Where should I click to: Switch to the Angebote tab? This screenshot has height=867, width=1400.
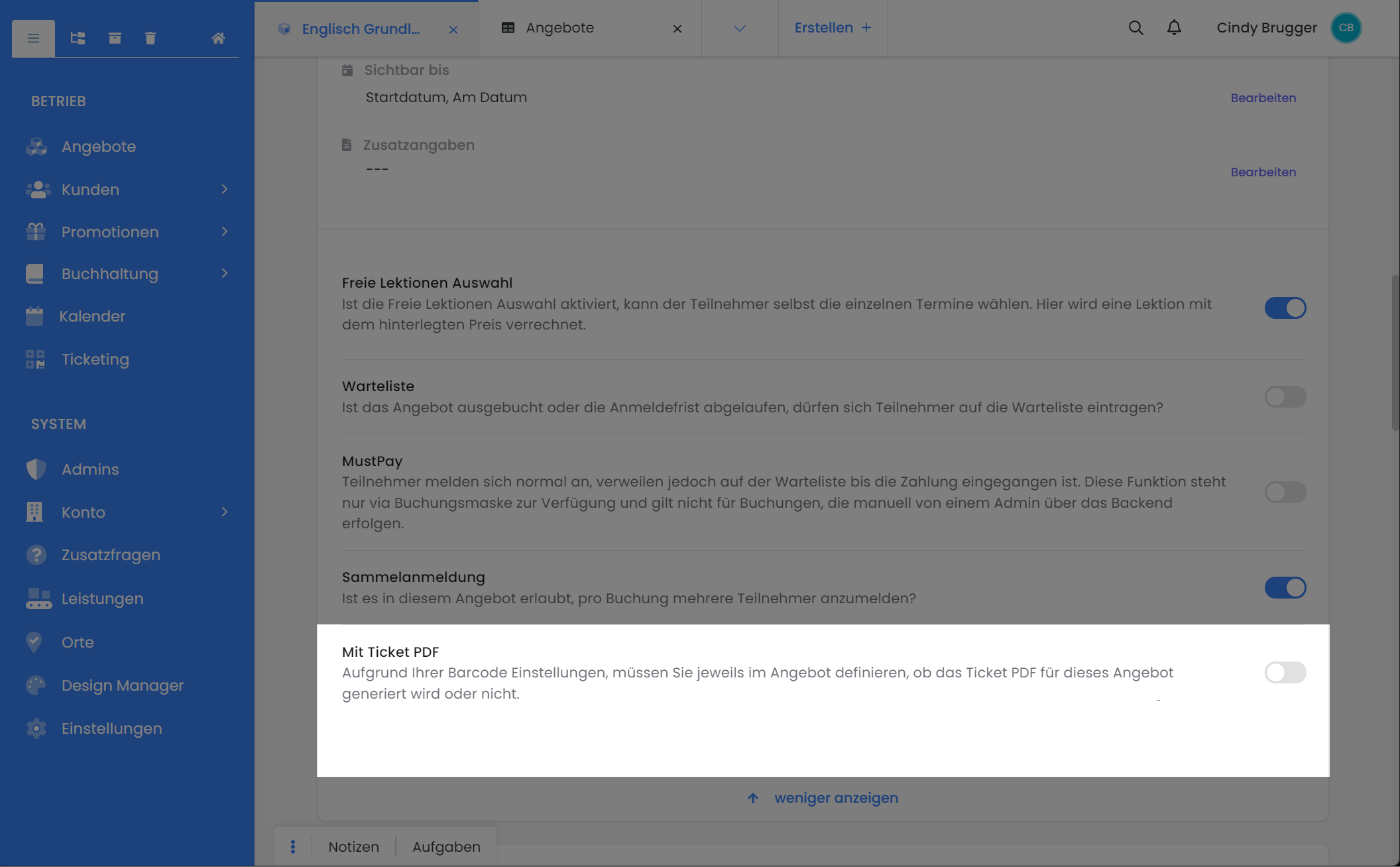[x=560, y=29]
